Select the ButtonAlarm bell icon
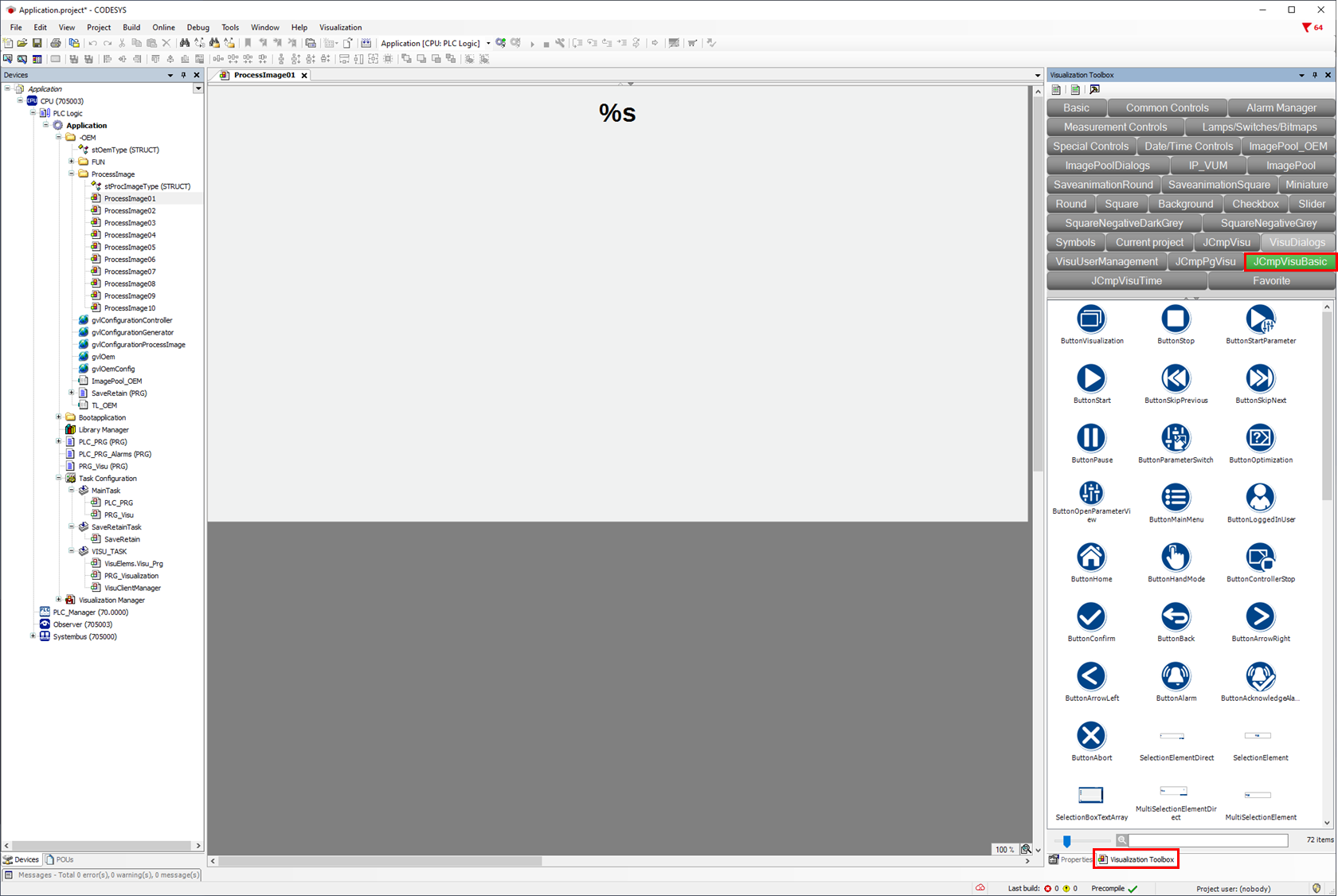The width and height of the screenshot is (1338, 896). [1176, 677]
